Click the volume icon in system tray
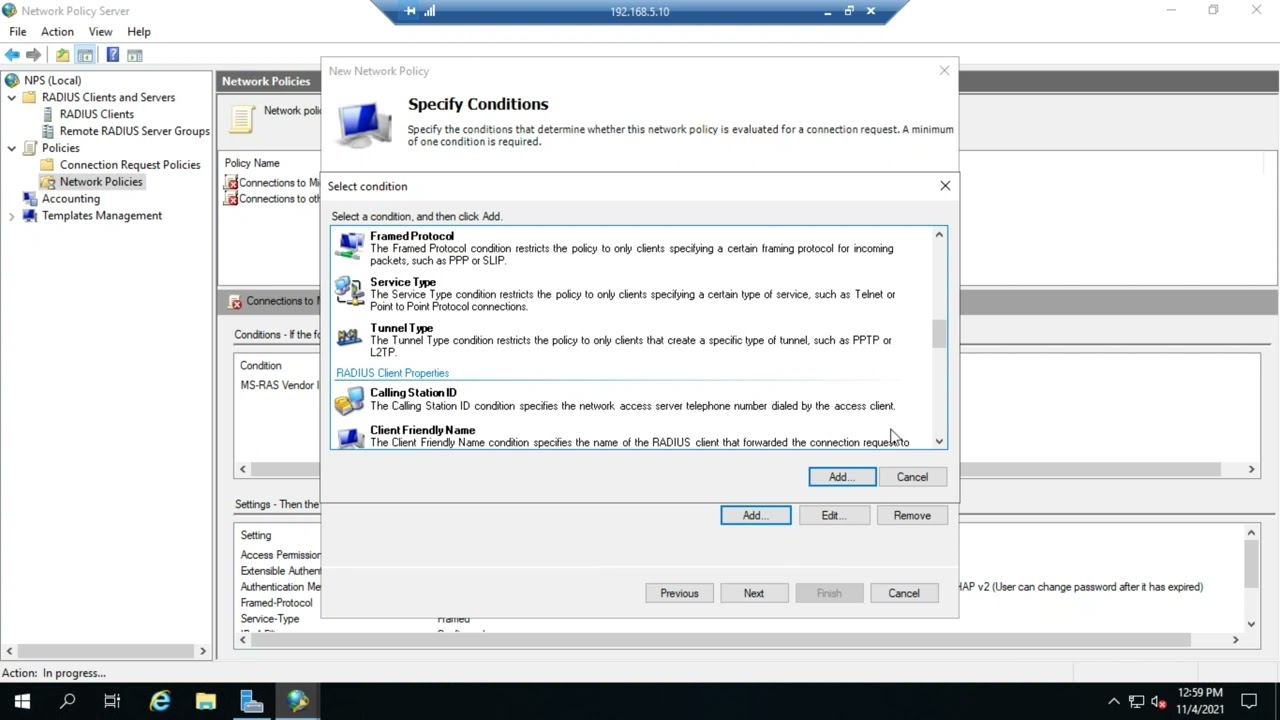This screenshot has width=1280, height=720. tap(1159, 702)
